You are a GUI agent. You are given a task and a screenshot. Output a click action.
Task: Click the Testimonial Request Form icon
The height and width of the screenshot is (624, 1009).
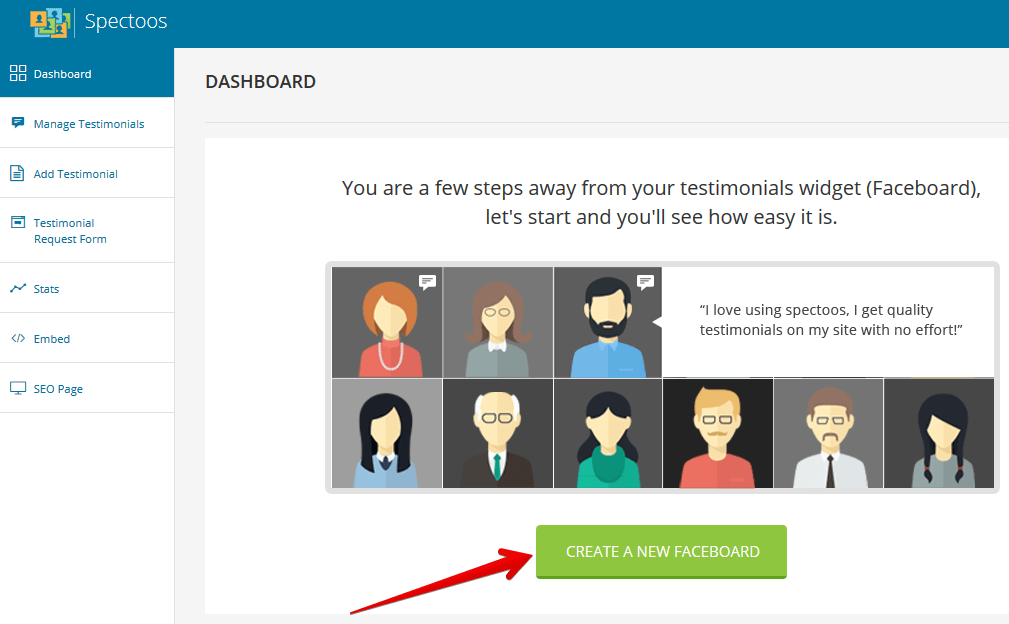[x=18, y=223]
